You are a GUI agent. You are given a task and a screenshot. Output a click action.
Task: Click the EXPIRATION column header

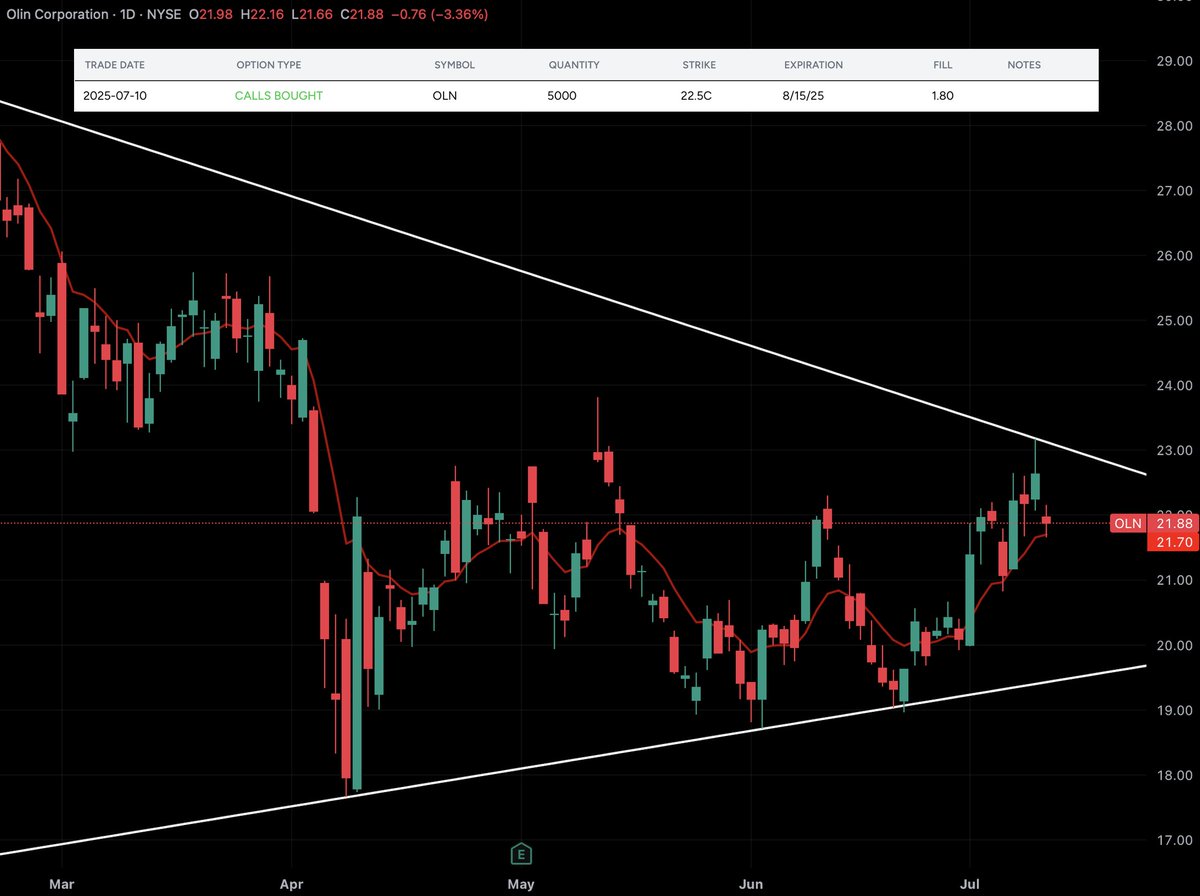pyautogui.click(x=813, y=65)
